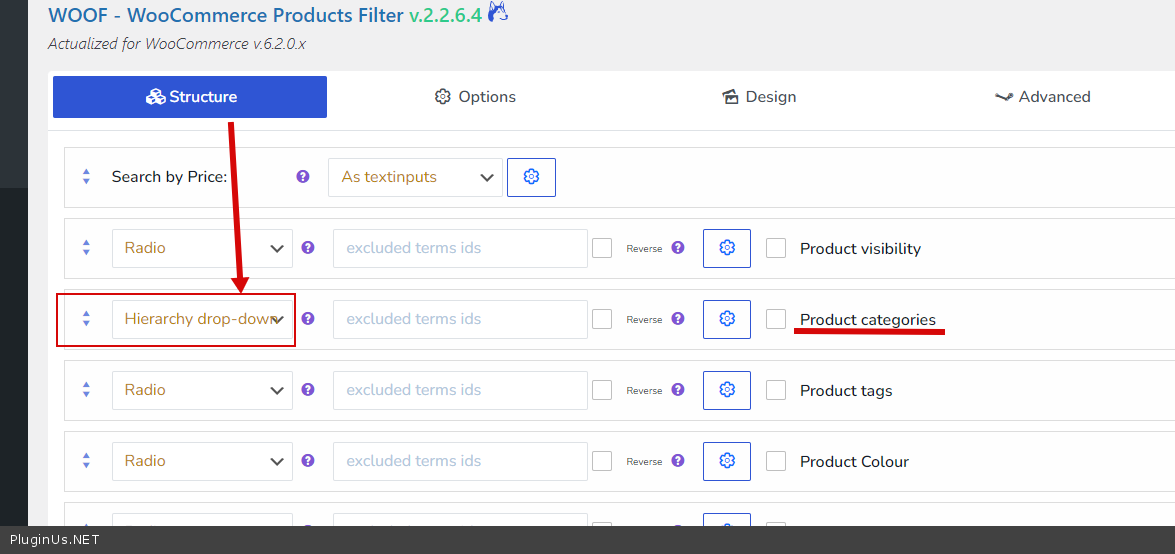The width and height of the screenshot is (1175, 554).
Task: Enable the Product categories checkbox
Action: pos(776,319)
